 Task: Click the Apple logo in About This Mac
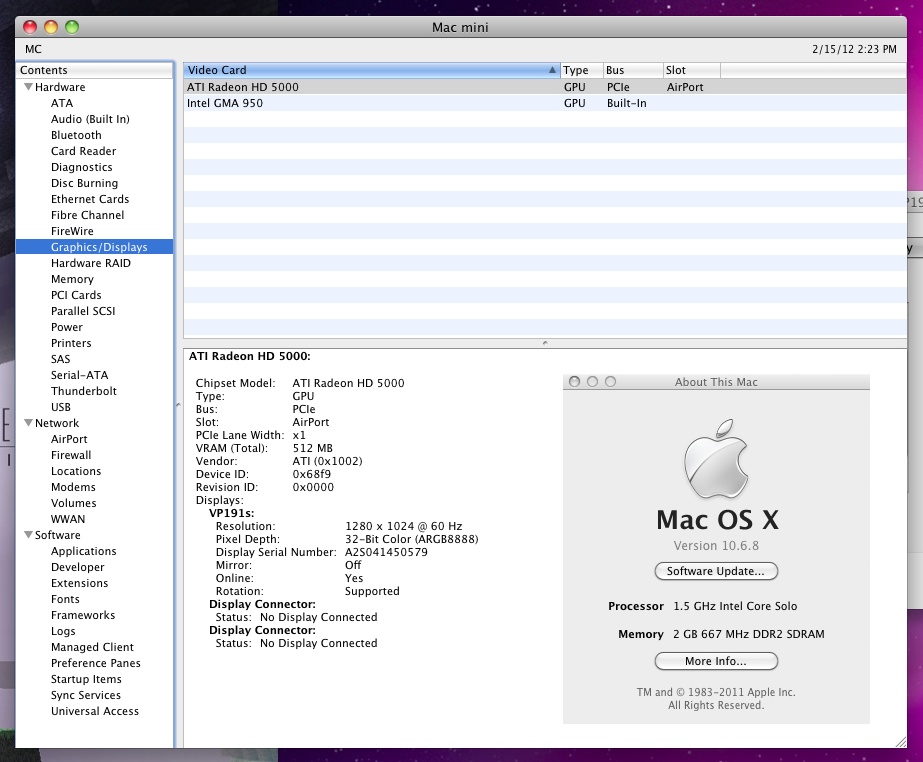(716, 459)
